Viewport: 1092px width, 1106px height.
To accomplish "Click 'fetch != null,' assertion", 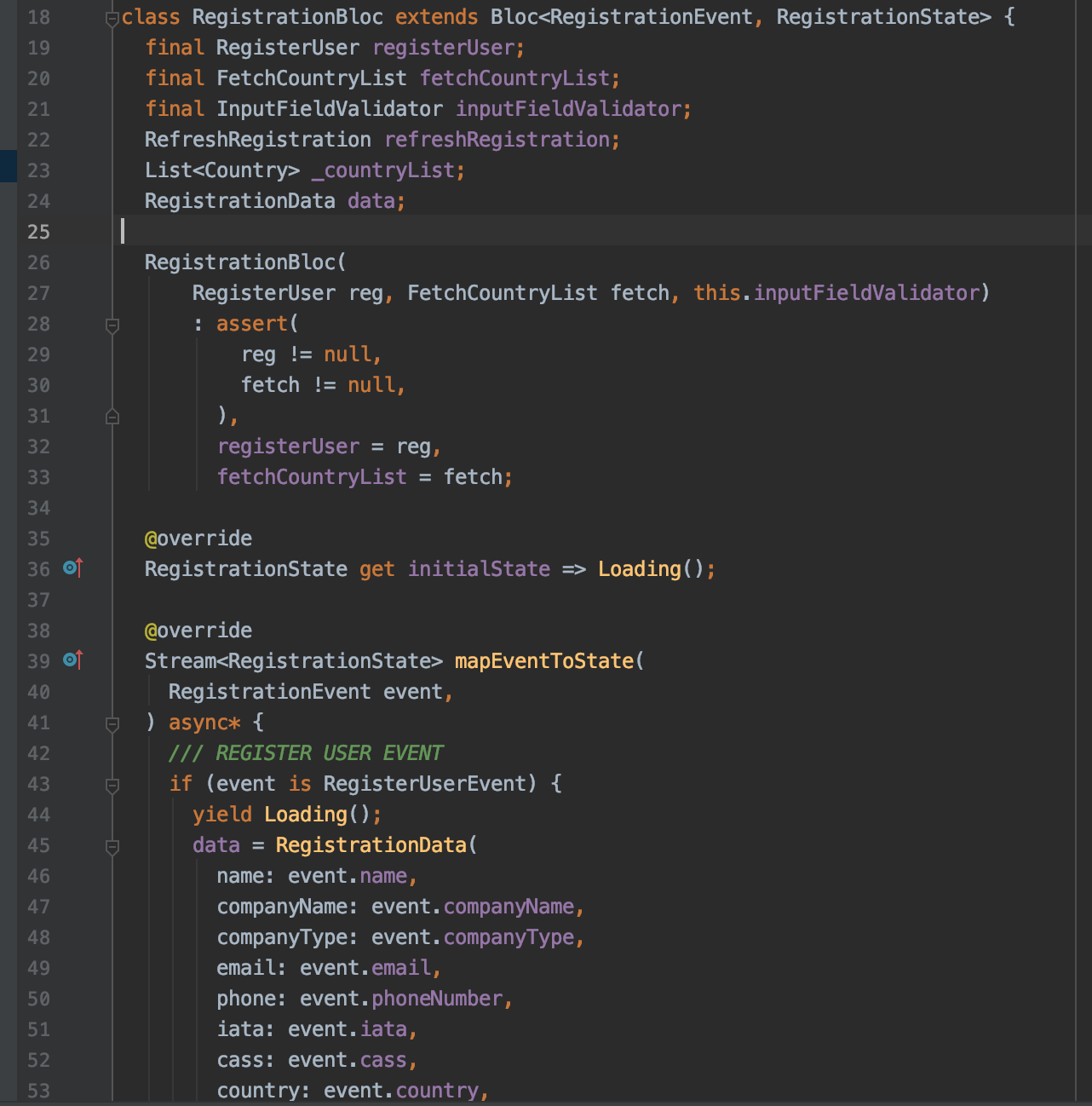I will pyautogui.click(x=324, y=385).
